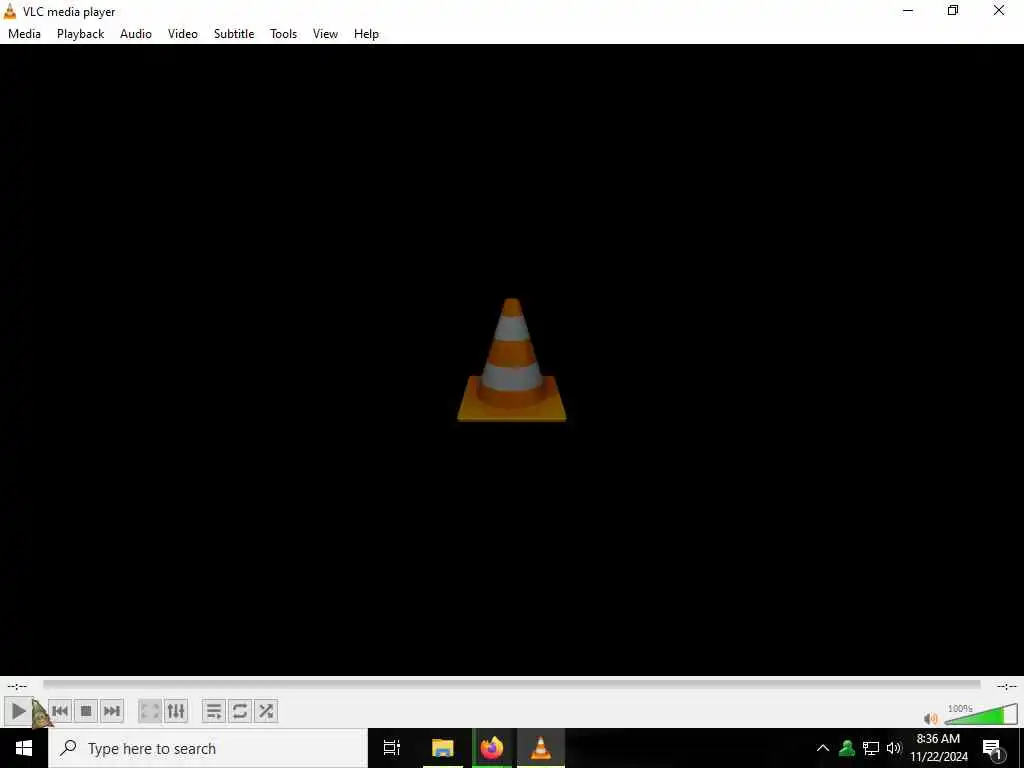The image size is (1024, 768).
Task: Minimize the VLC window
Action: point(908,10)
